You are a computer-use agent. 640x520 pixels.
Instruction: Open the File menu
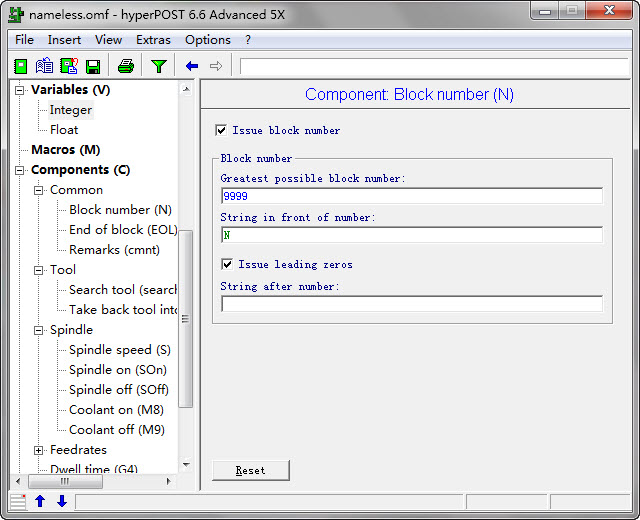point(24,40)
